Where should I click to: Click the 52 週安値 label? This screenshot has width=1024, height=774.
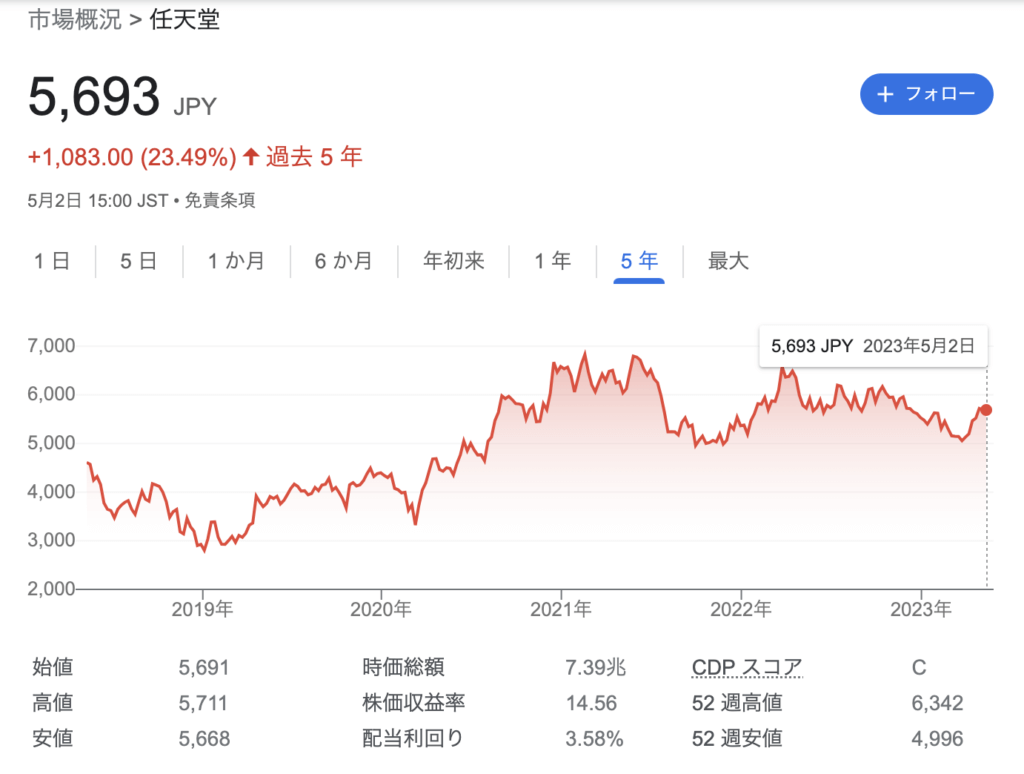[x=737, y=738]
